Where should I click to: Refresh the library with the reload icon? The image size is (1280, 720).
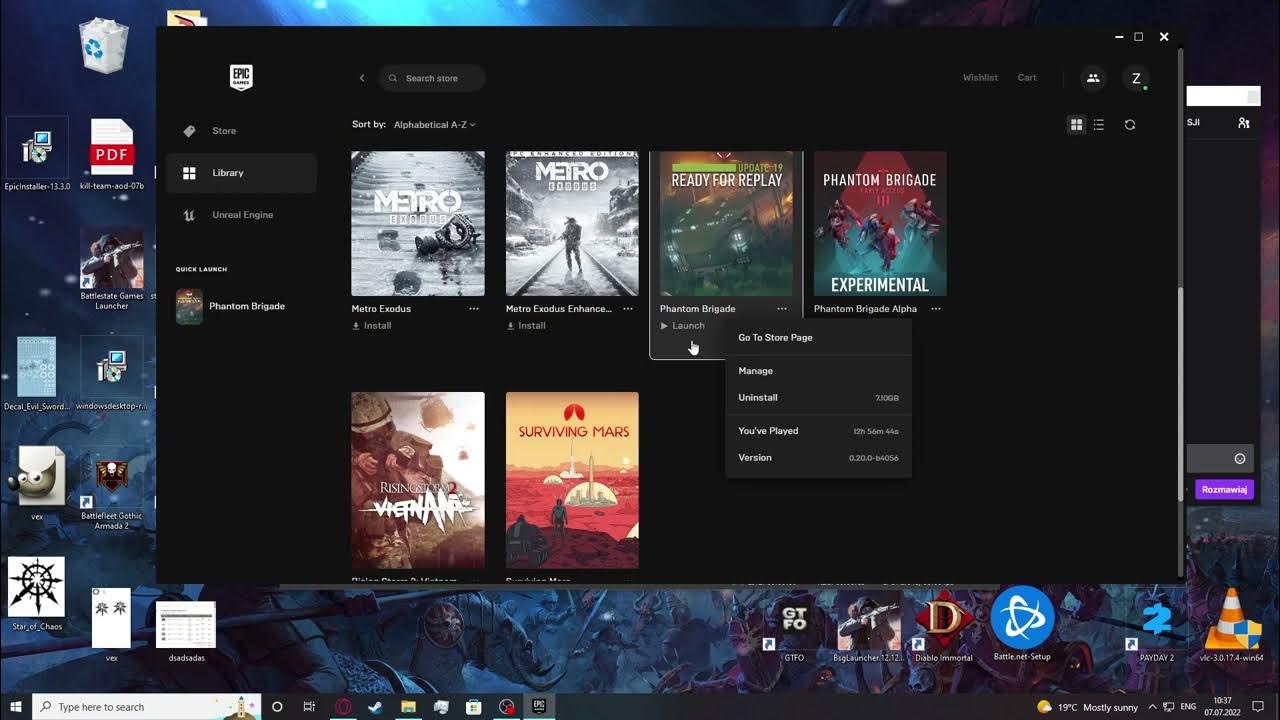[x=1130, y=125]
